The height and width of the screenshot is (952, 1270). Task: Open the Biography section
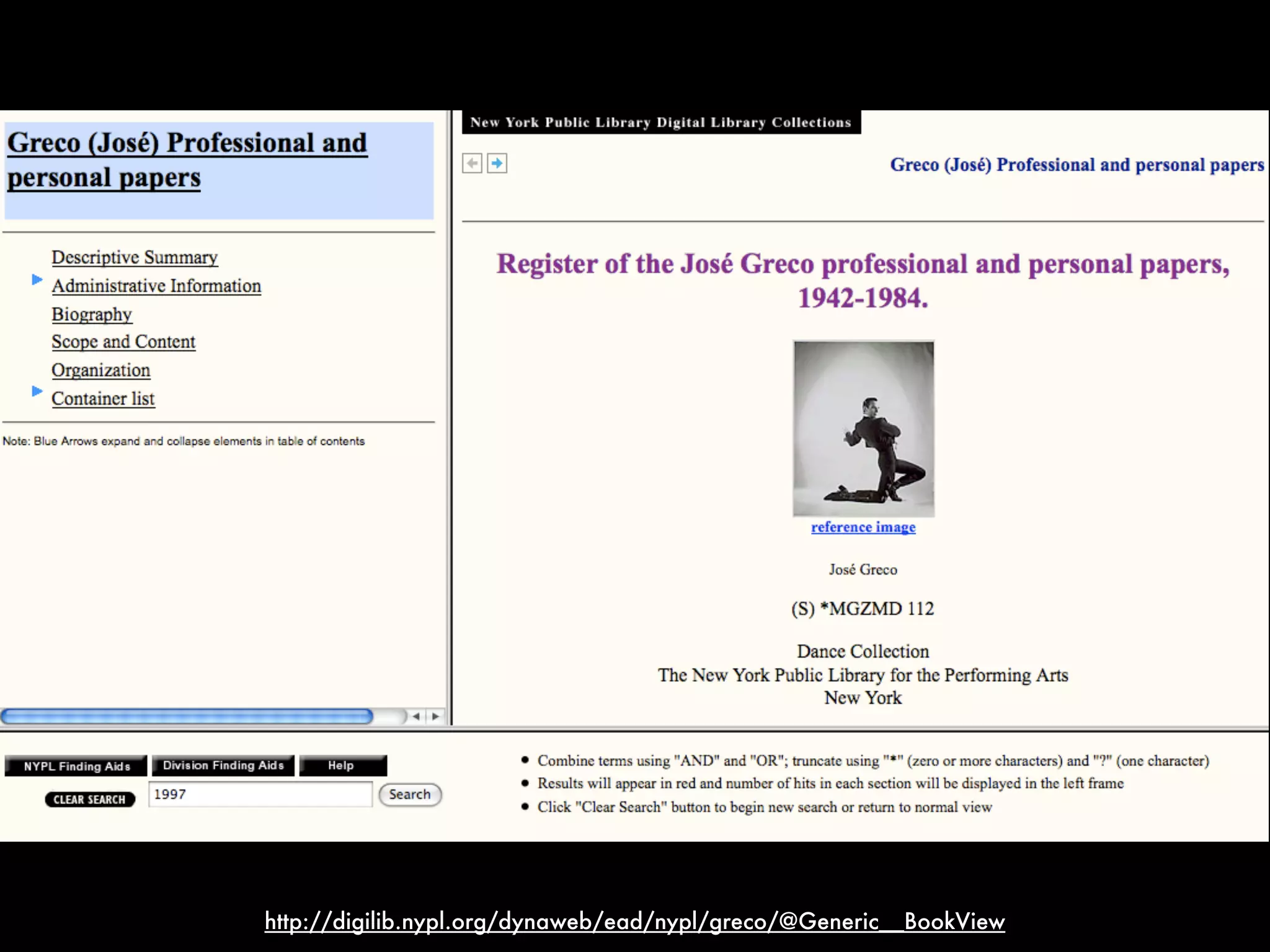coord(92,314)
